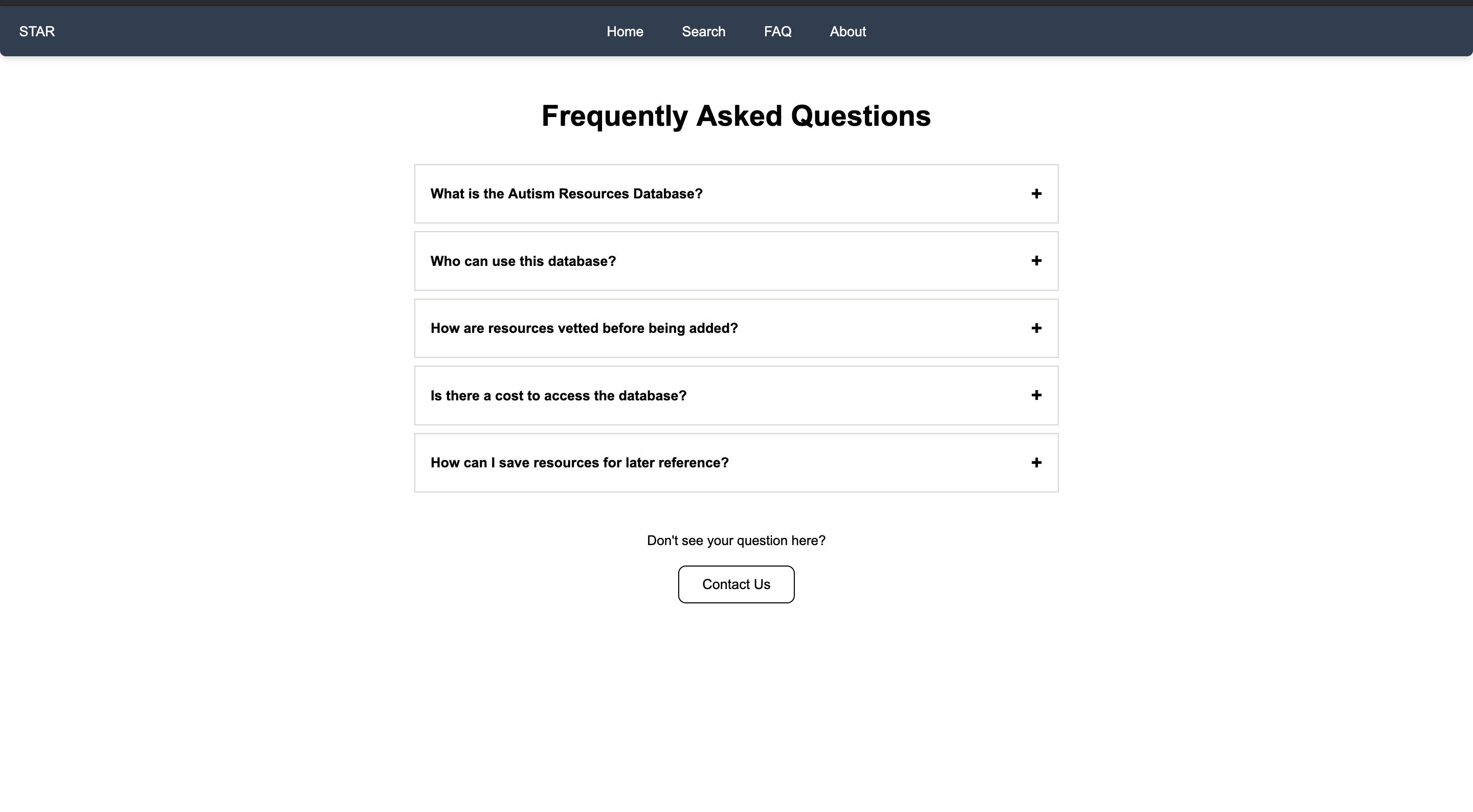Viewport: 1473px width, 812px height.
Task: Click the thin dark strip above the navbar
Action: [736, 3]
